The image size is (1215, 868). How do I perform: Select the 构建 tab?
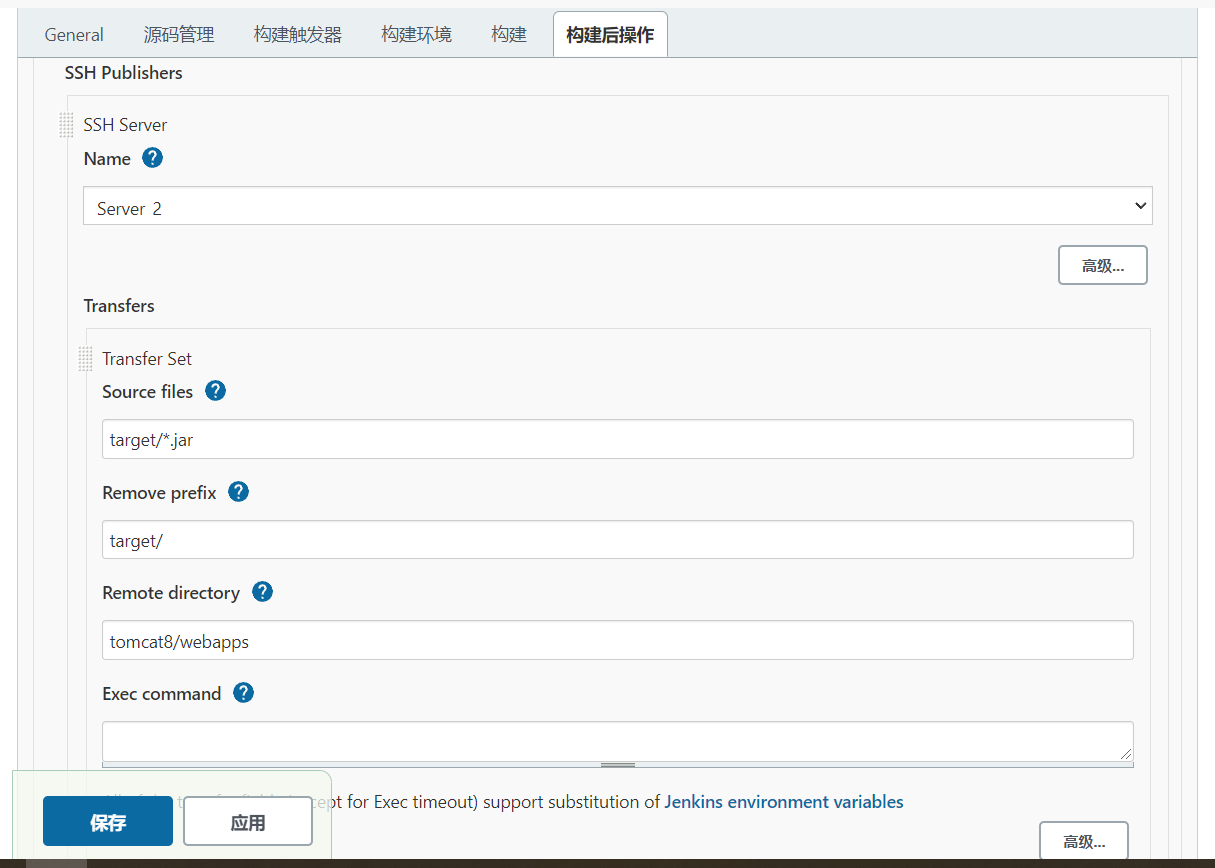[508, 33]
